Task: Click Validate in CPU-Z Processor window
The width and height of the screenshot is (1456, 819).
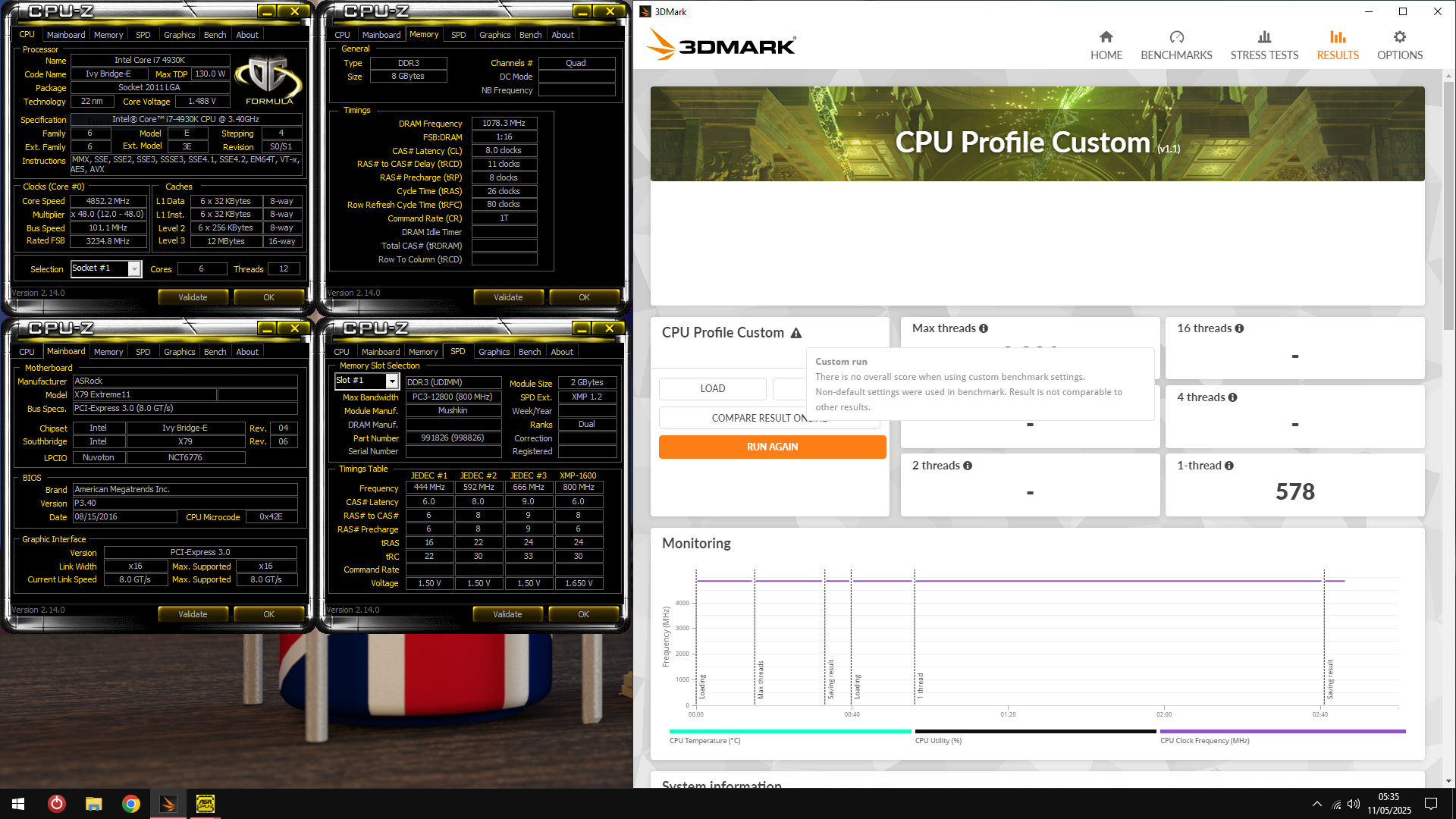Action: pyautogui.click(x=193, y=297)
